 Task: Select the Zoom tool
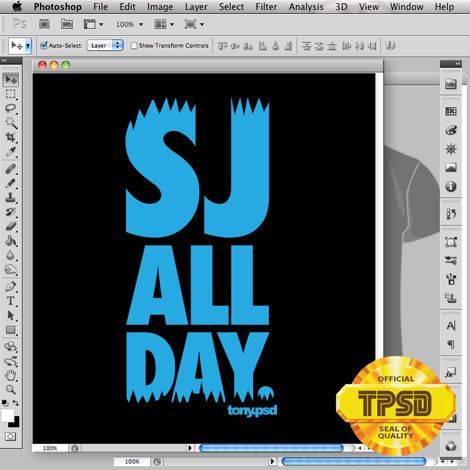11,389
